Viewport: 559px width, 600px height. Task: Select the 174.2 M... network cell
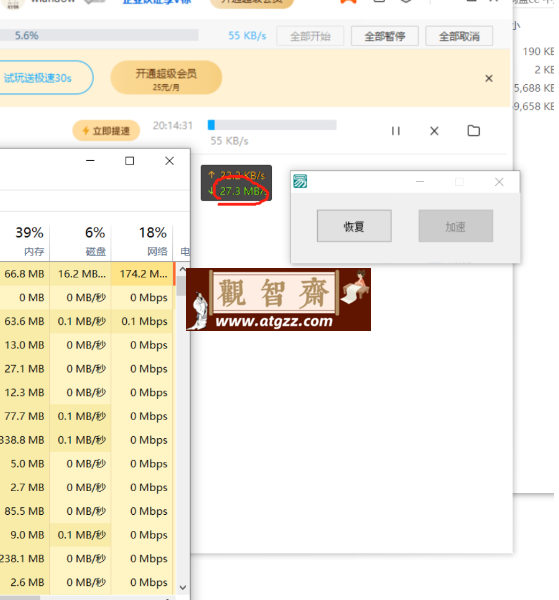tap(142, 274)
